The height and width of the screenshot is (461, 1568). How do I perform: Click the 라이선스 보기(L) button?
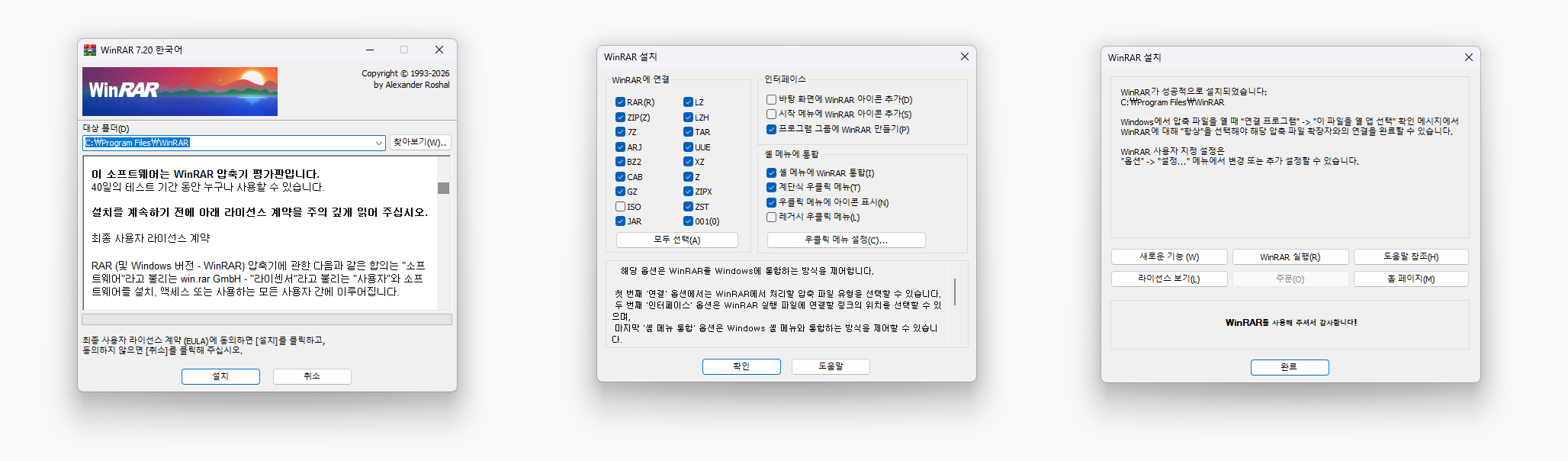1169,279
